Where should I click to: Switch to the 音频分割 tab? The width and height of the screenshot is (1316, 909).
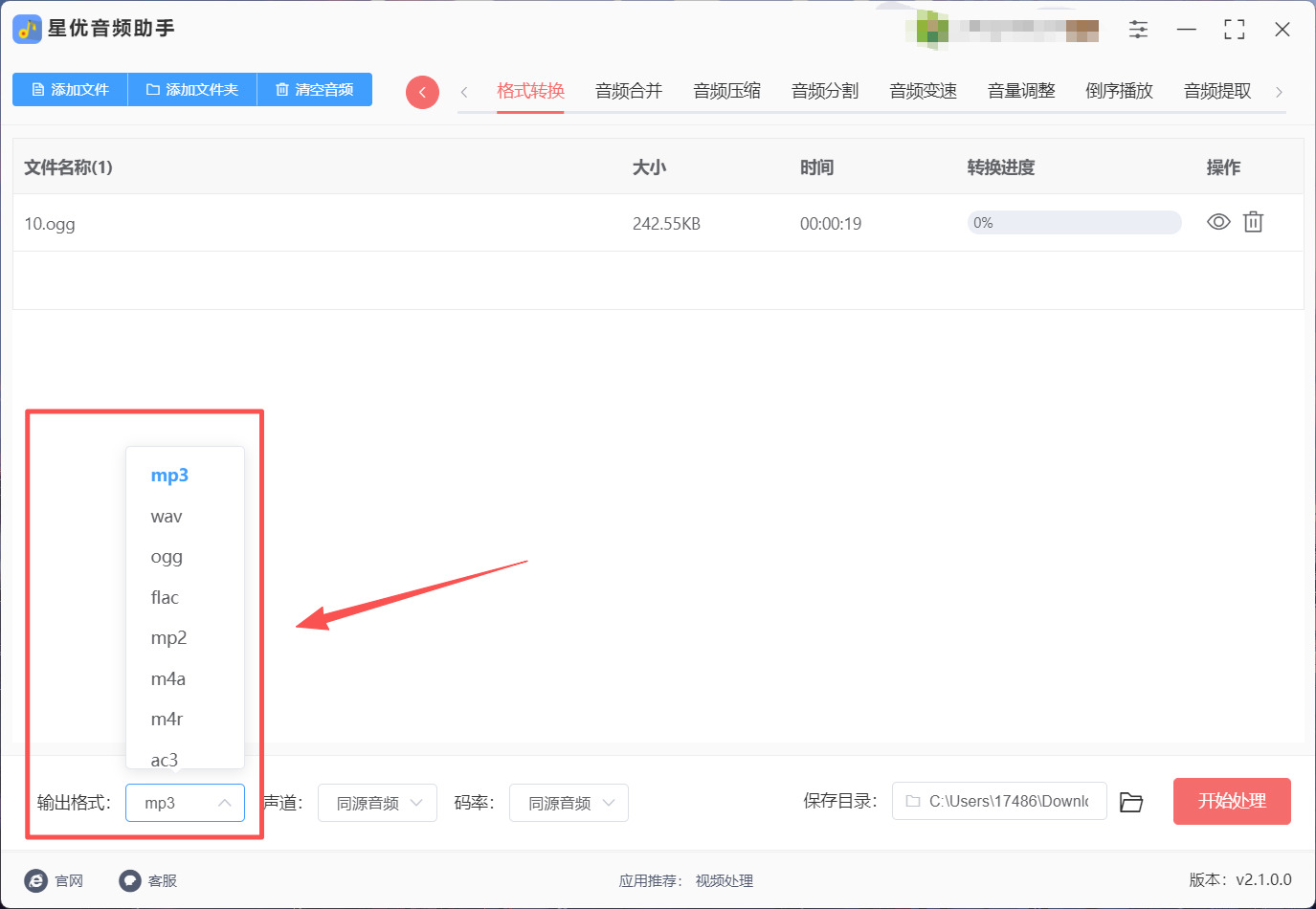tap(825, 91)
